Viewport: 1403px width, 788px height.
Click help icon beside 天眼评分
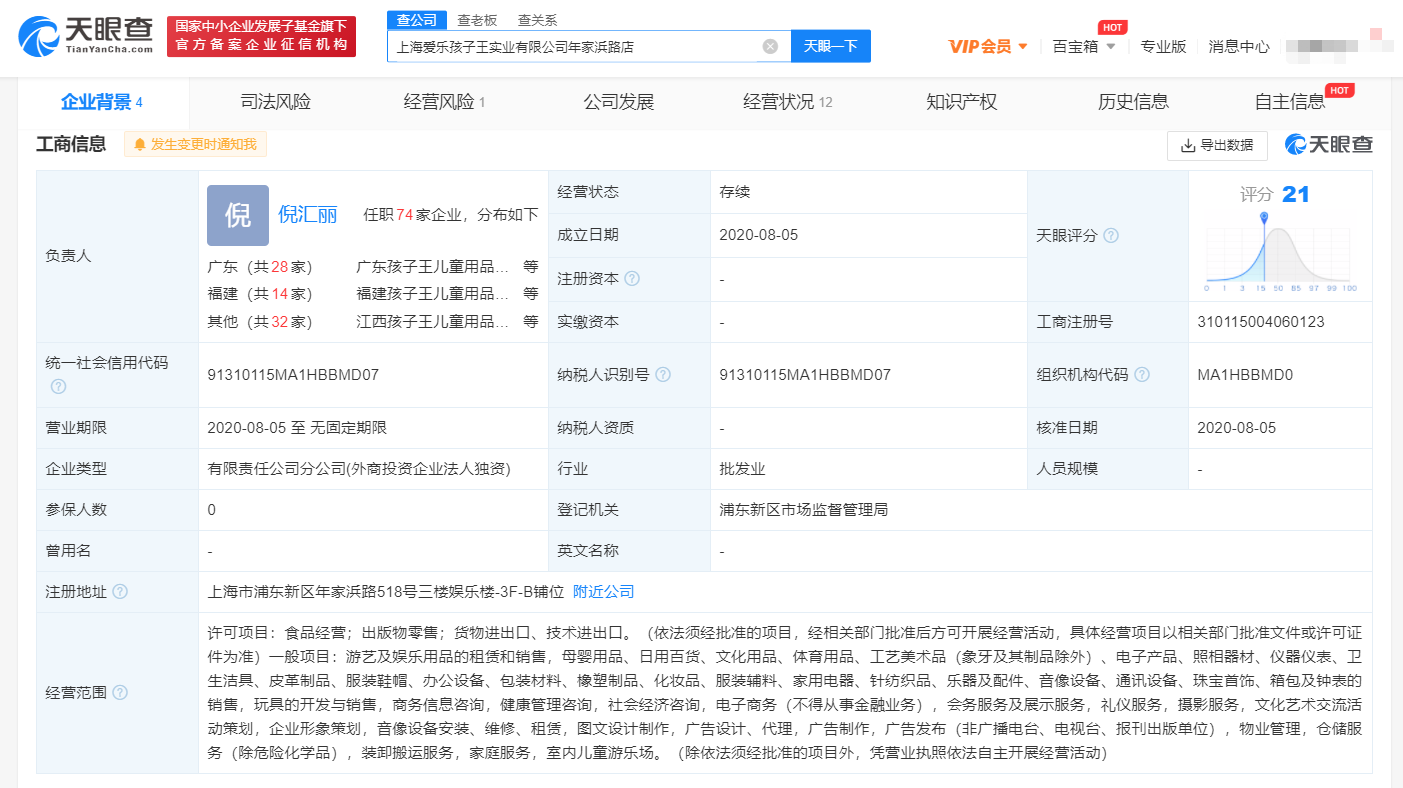[x=1110, y=236]
